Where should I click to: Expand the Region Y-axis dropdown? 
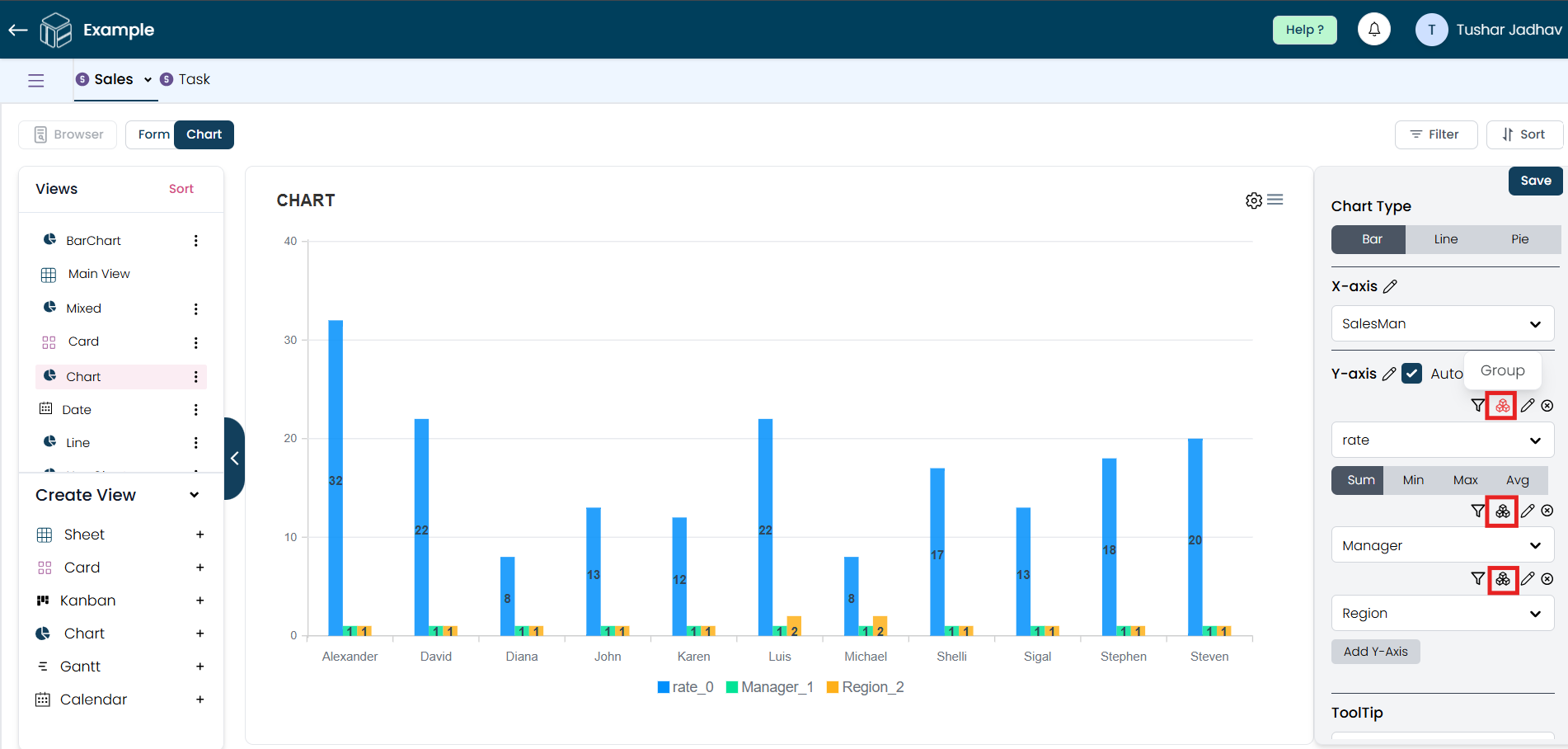click(1442, 613)
